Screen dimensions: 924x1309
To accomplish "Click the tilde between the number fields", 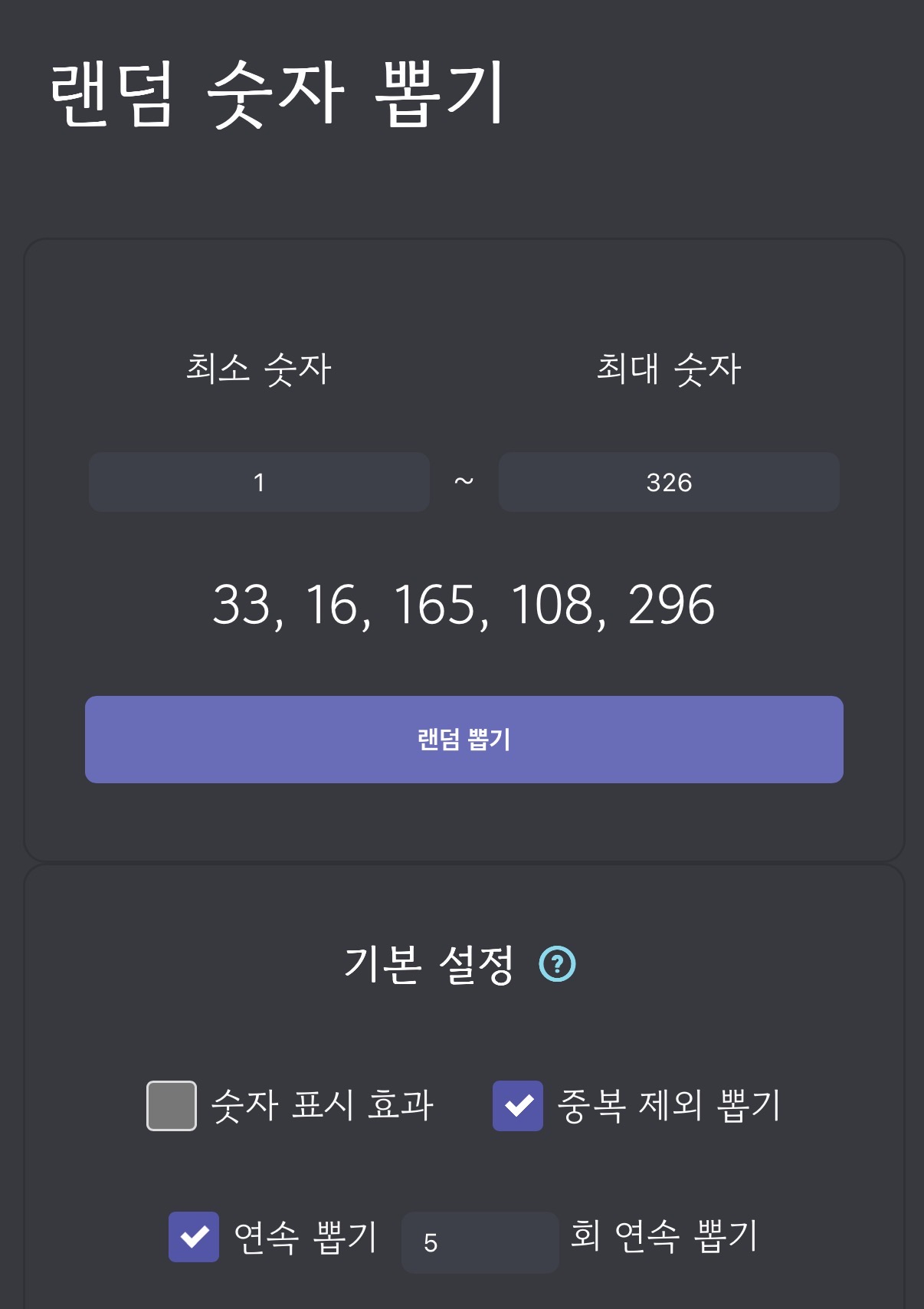I will coord(464,482).
